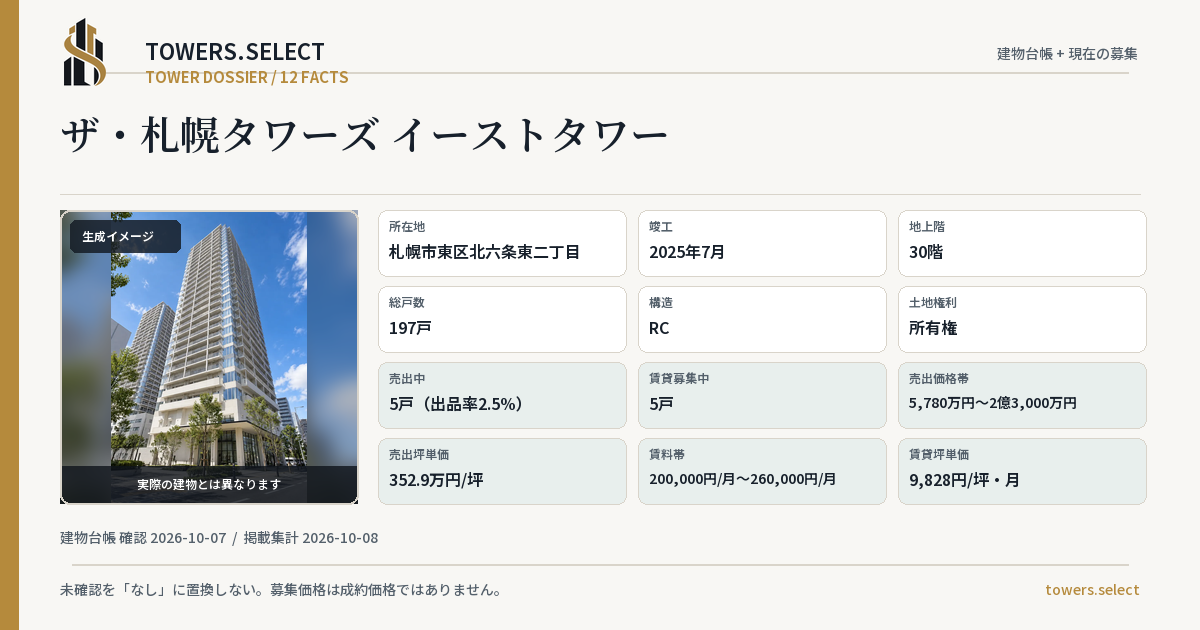
Task: Click the RC structure value
Action: coord(659,328)
